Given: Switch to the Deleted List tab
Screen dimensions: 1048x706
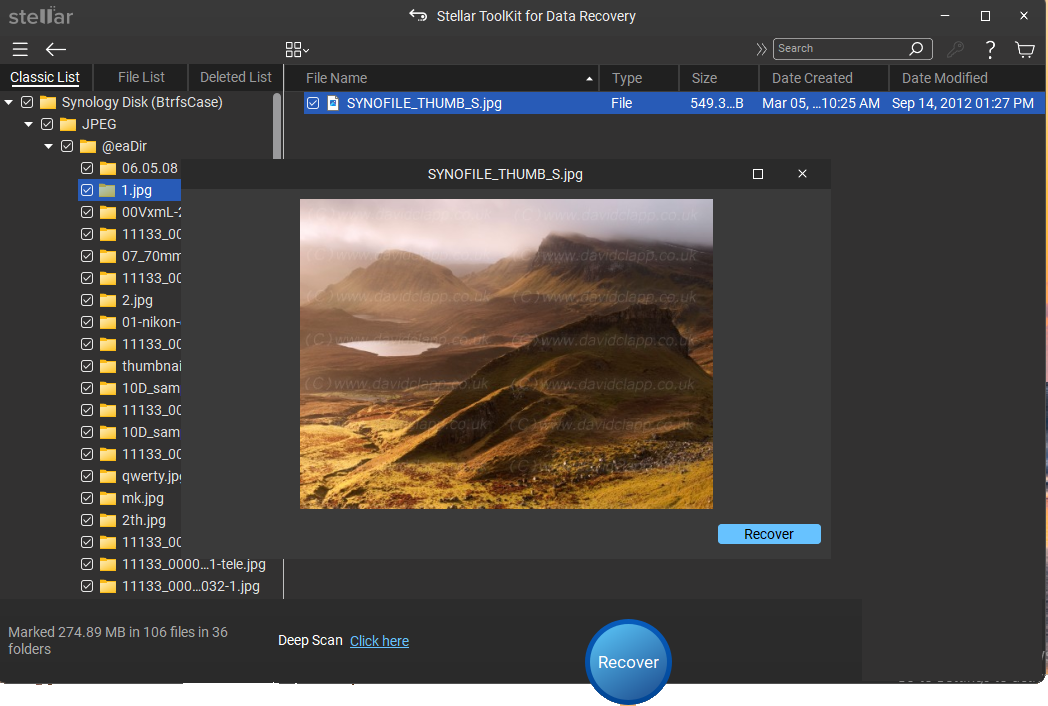Looking at the screenshot, I should pos(235,77).
